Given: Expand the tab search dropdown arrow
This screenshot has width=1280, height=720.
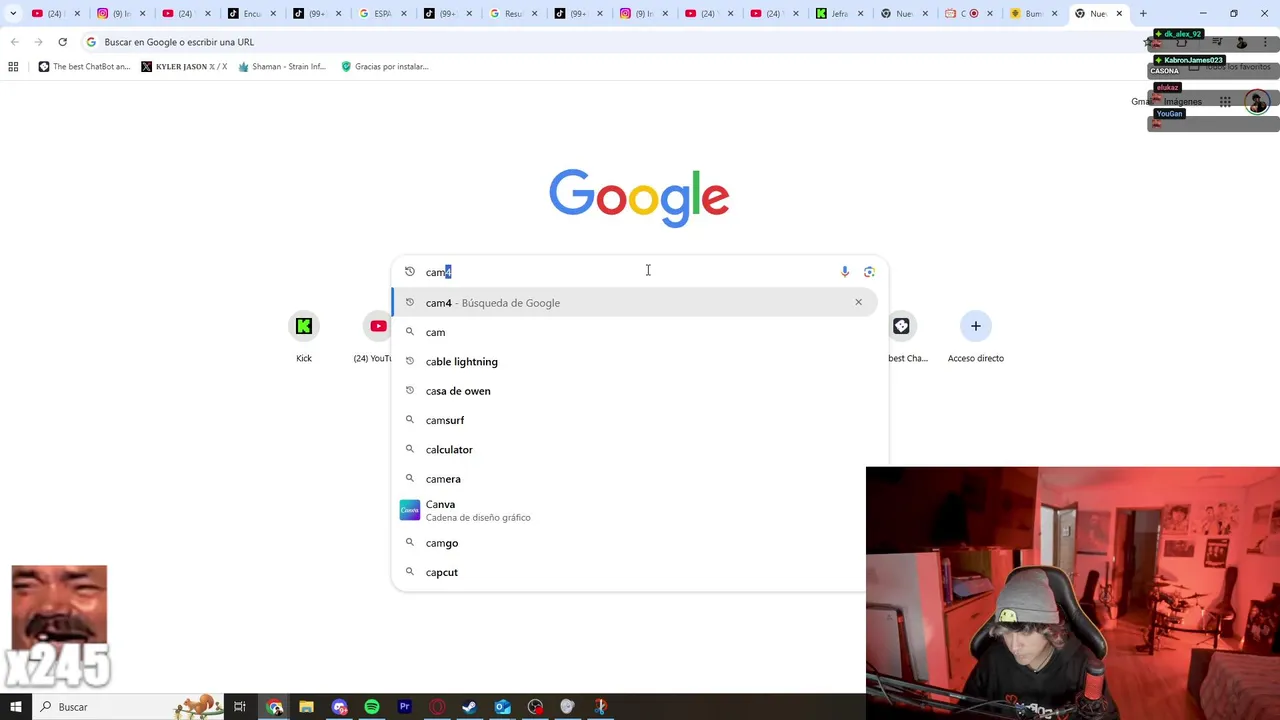Looking at the screenshot, I should tap(13, 14).
